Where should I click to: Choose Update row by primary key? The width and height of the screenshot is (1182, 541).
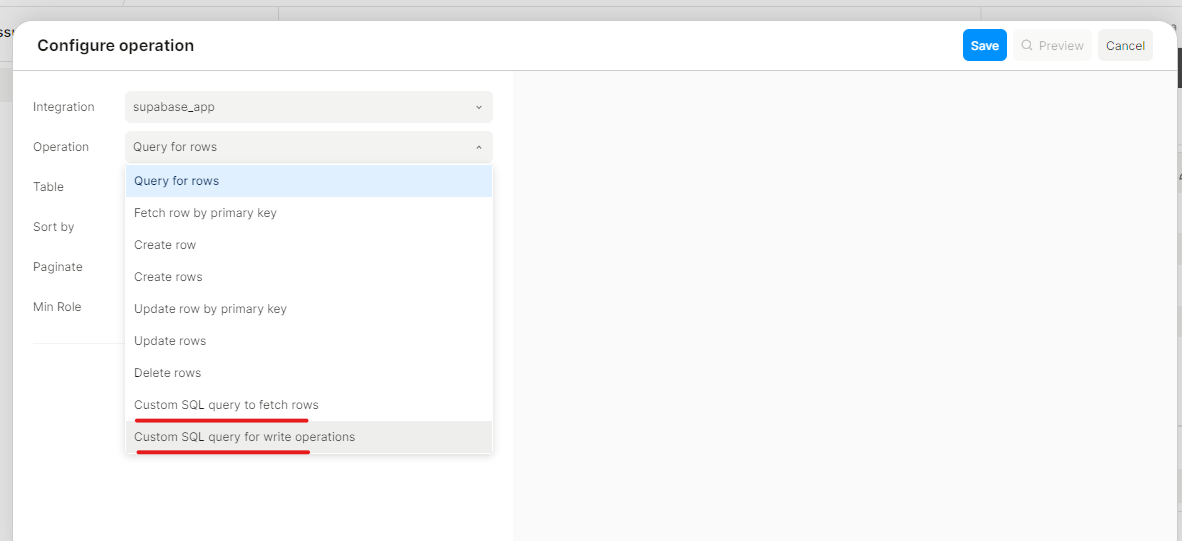coord(211,309)
